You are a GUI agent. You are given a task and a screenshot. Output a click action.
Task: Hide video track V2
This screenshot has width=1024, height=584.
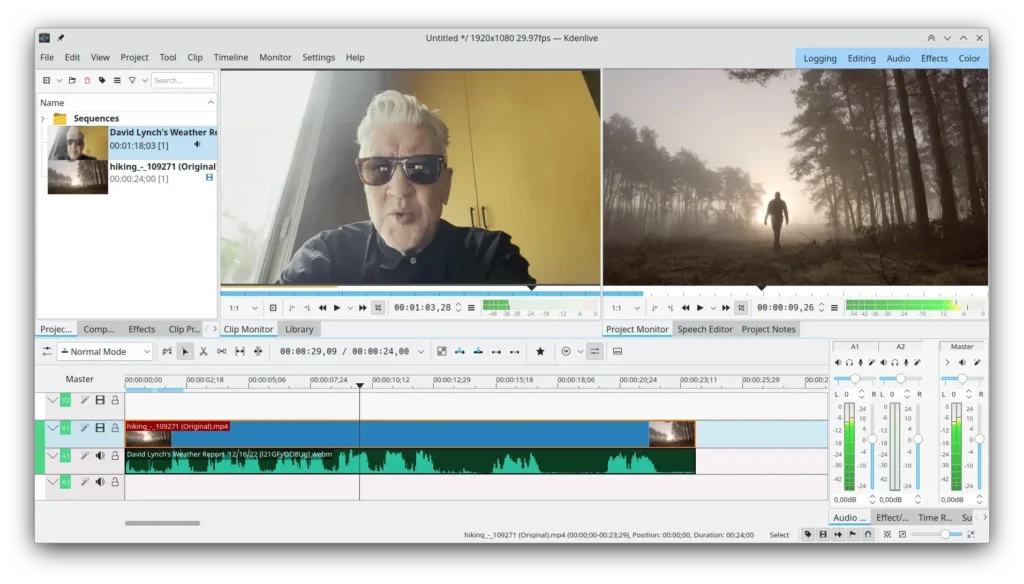(x=100, y=400)
